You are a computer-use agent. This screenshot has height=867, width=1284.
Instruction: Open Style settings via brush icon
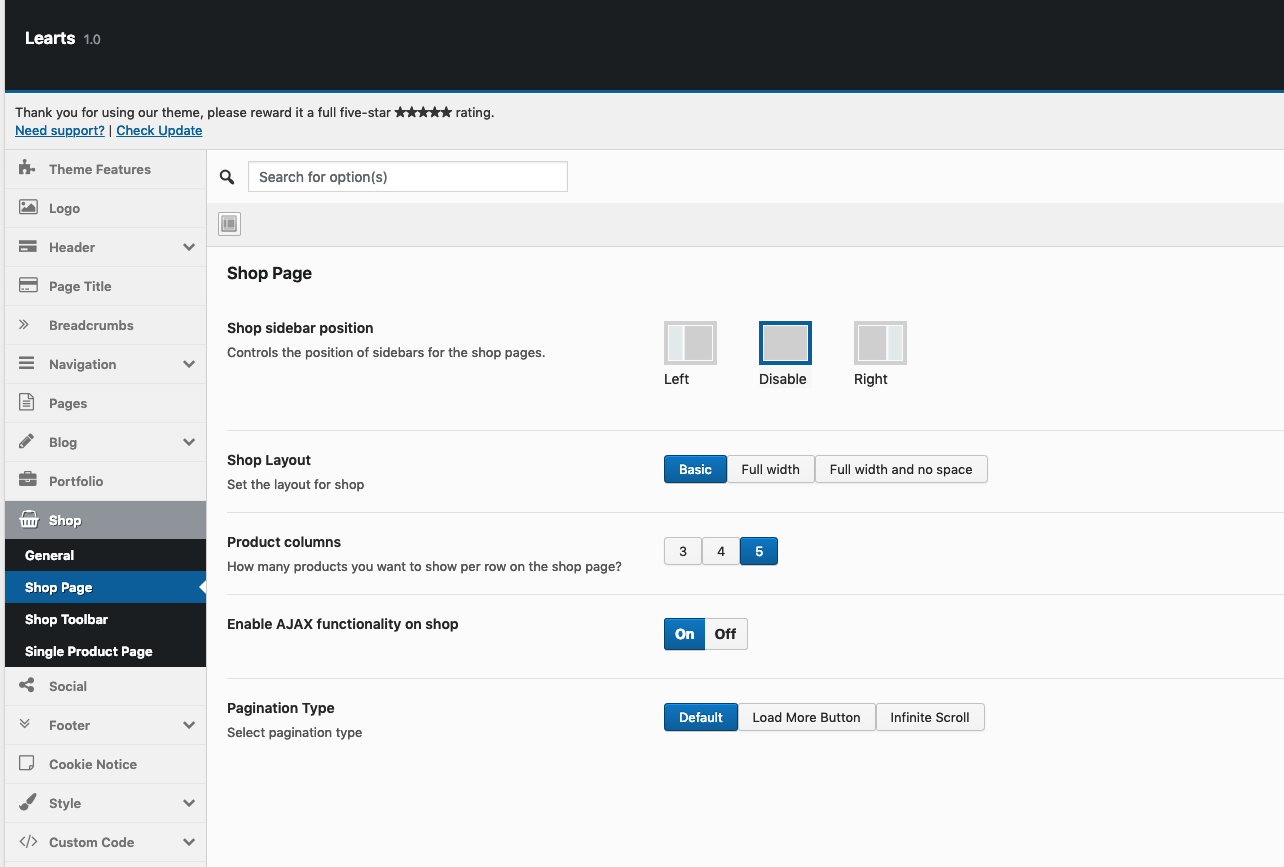(x=27, y=802)
